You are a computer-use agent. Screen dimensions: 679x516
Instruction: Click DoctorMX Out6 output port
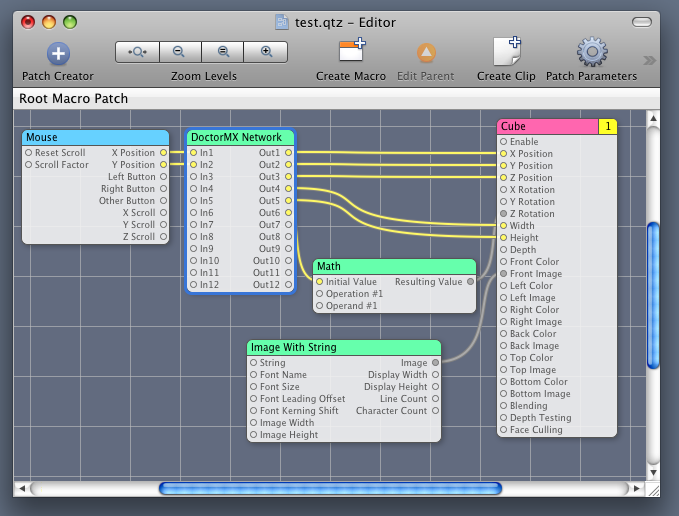tap(288, 213)
